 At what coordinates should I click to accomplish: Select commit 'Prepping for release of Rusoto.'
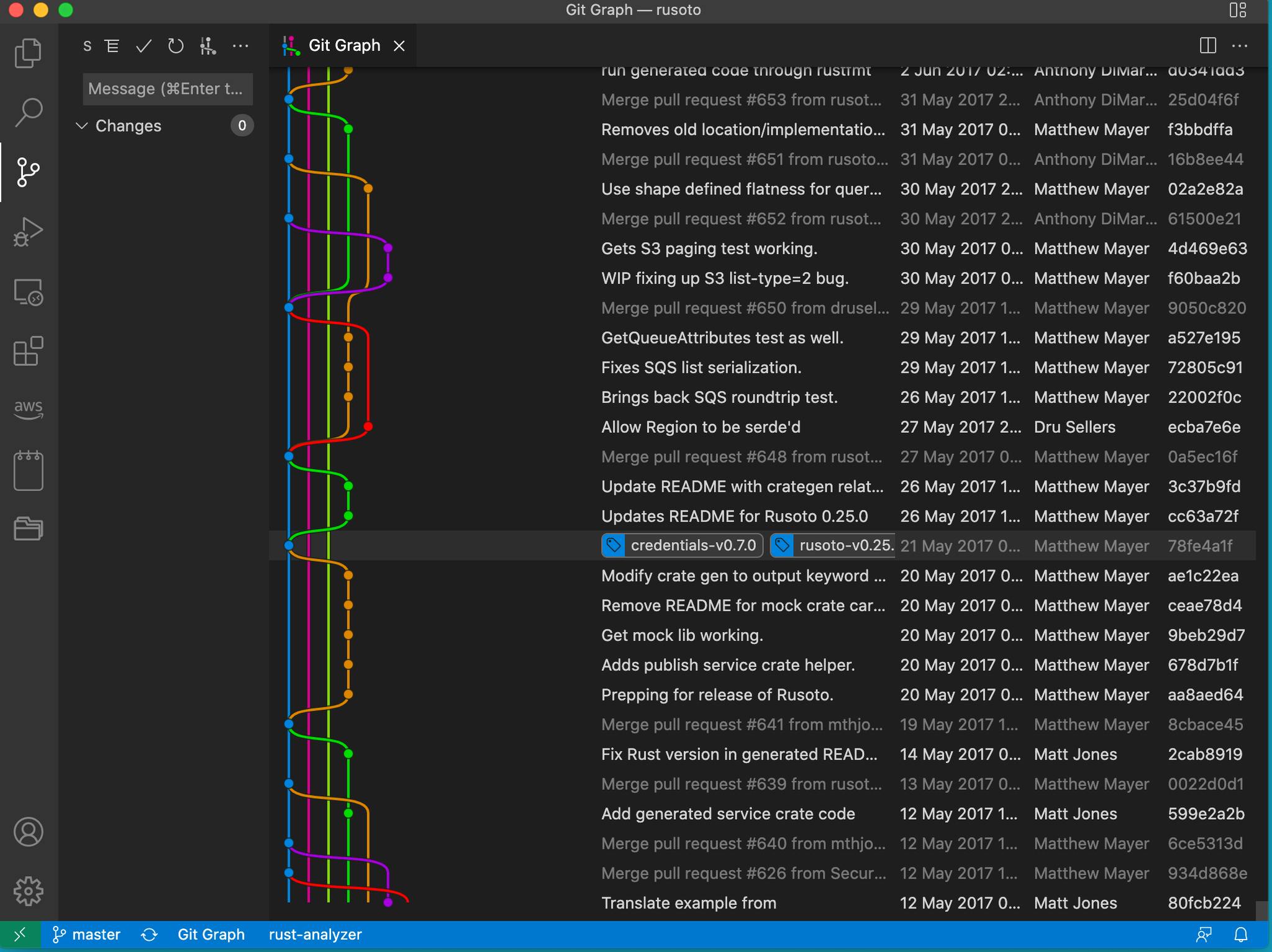point(717,696)
